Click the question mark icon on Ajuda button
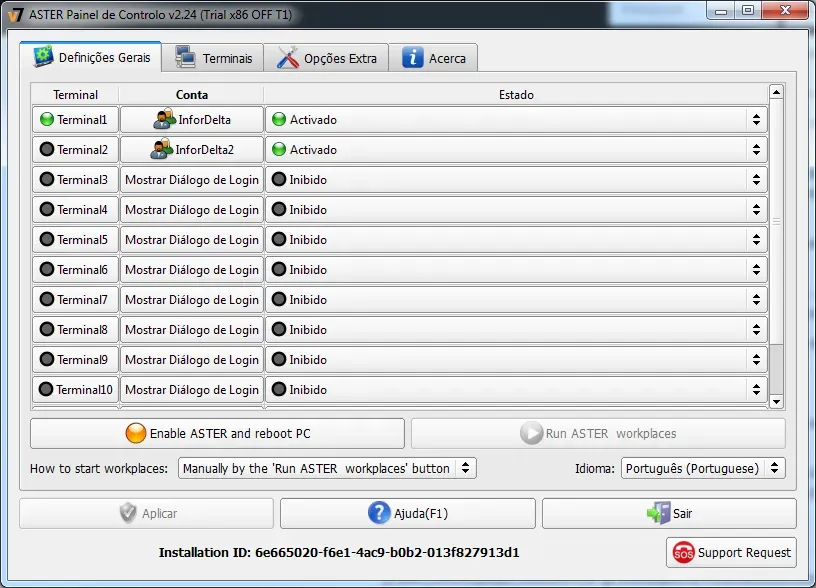 coord(378,513)
